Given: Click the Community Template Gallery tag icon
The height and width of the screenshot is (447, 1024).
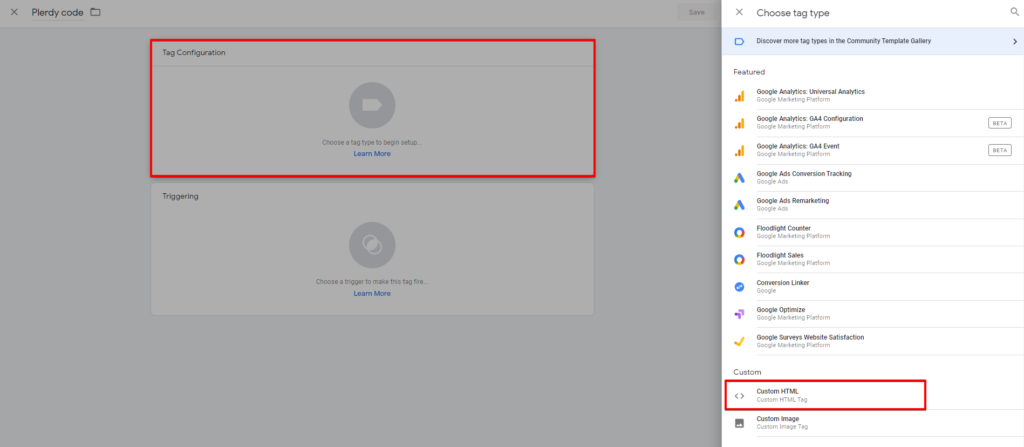Looking at the screenshot, I should click(739, 41).
